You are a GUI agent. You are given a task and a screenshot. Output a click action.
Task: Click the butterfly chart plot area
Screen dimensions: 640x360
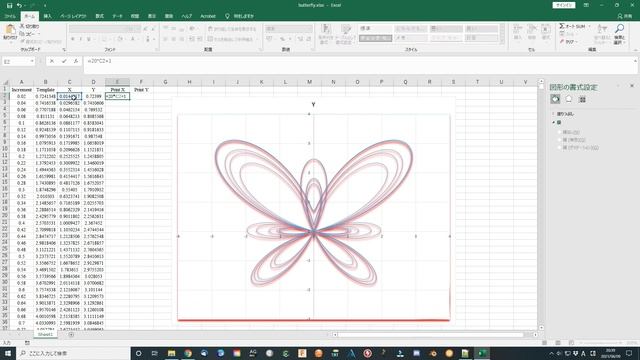(313, 216)
